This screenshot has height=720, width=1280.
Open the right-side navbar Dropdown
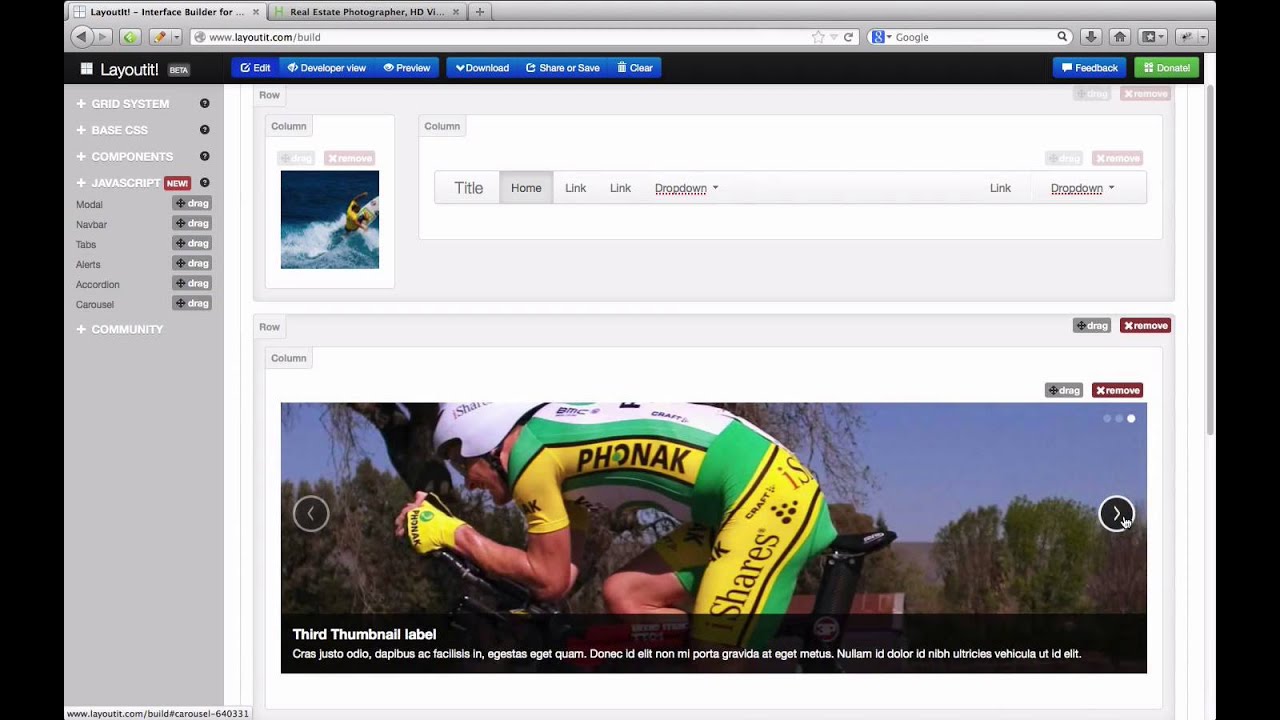coord(1083,188)
